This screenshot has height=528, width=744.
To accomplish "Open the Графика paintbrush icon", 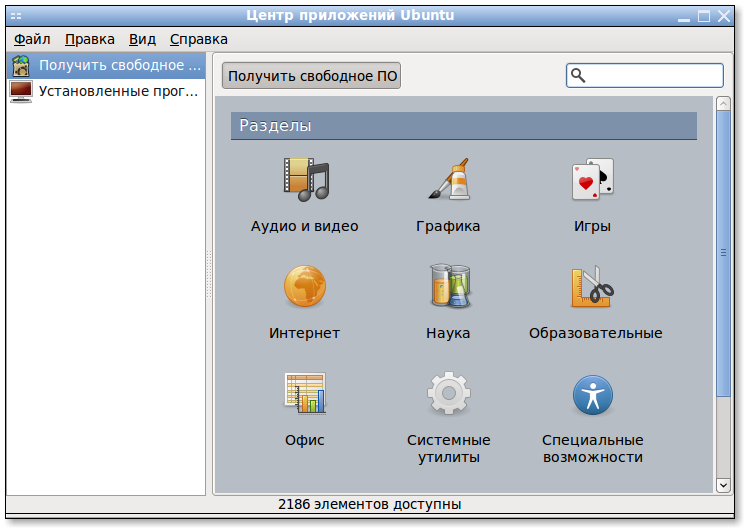I will [x=449, y=179].
